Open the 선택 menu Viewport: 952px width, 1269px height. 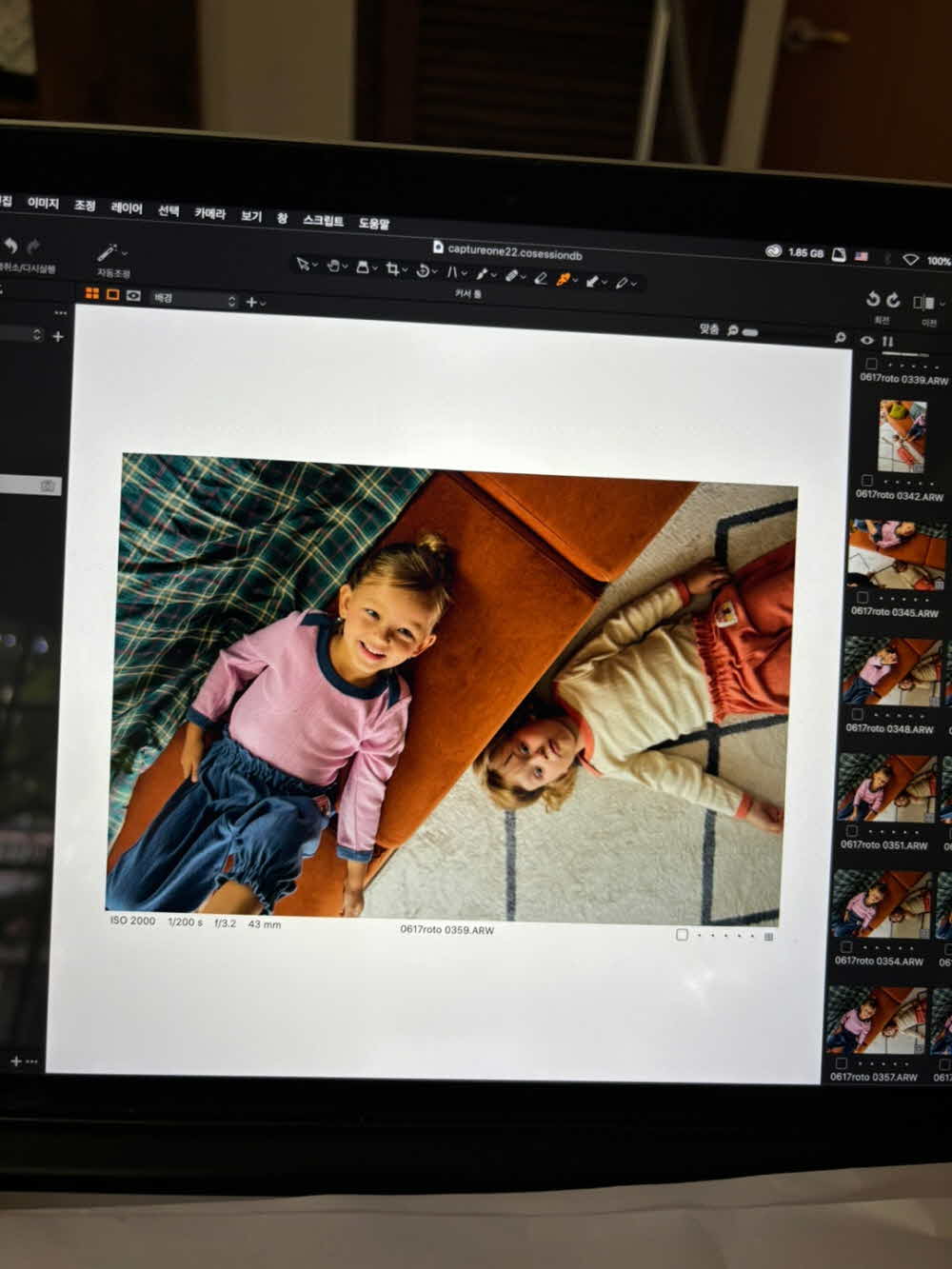click(169, 210)
